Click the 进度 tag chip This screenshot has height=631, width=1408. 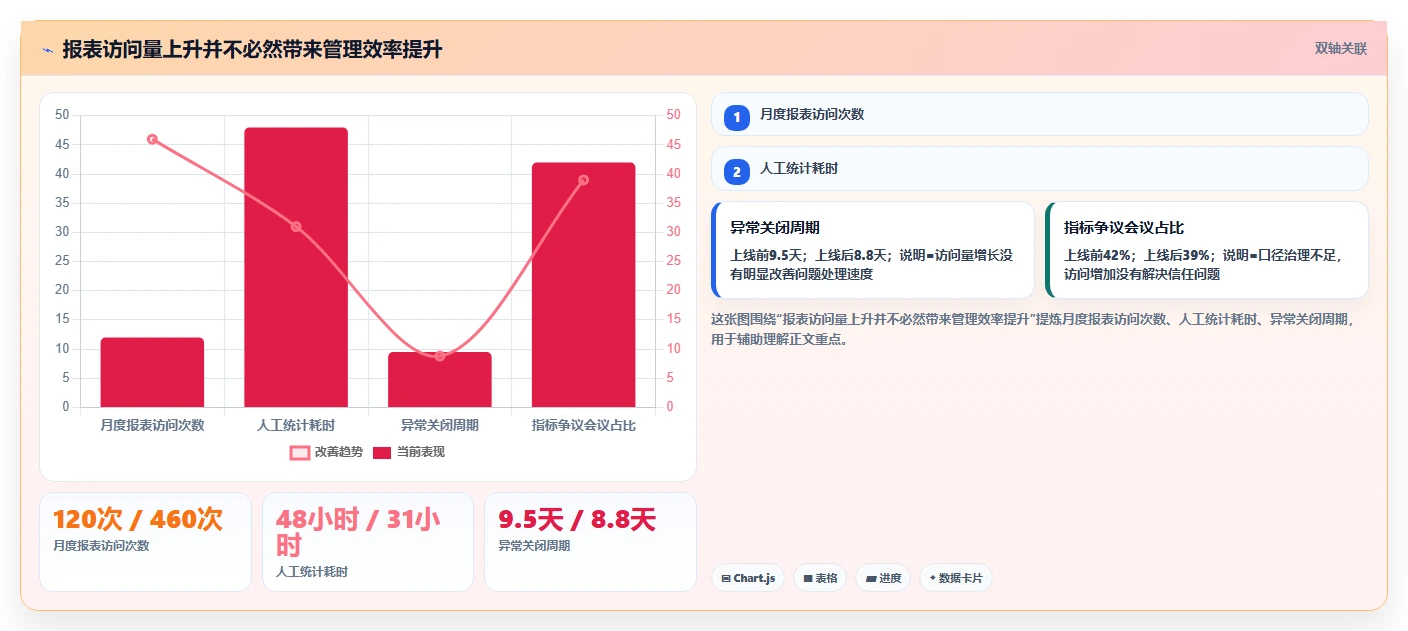pyautogui.click(x=883, y=578)
